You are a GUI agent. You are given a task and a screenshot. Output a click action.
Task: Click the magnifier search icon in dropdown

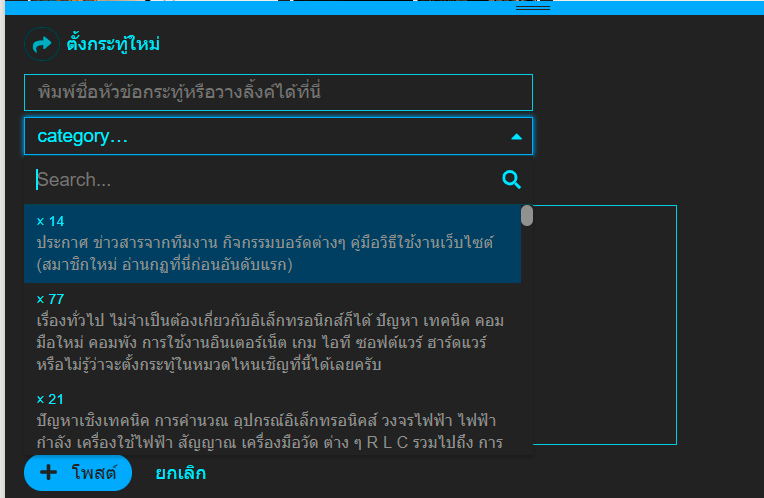(x=512, y=180)
